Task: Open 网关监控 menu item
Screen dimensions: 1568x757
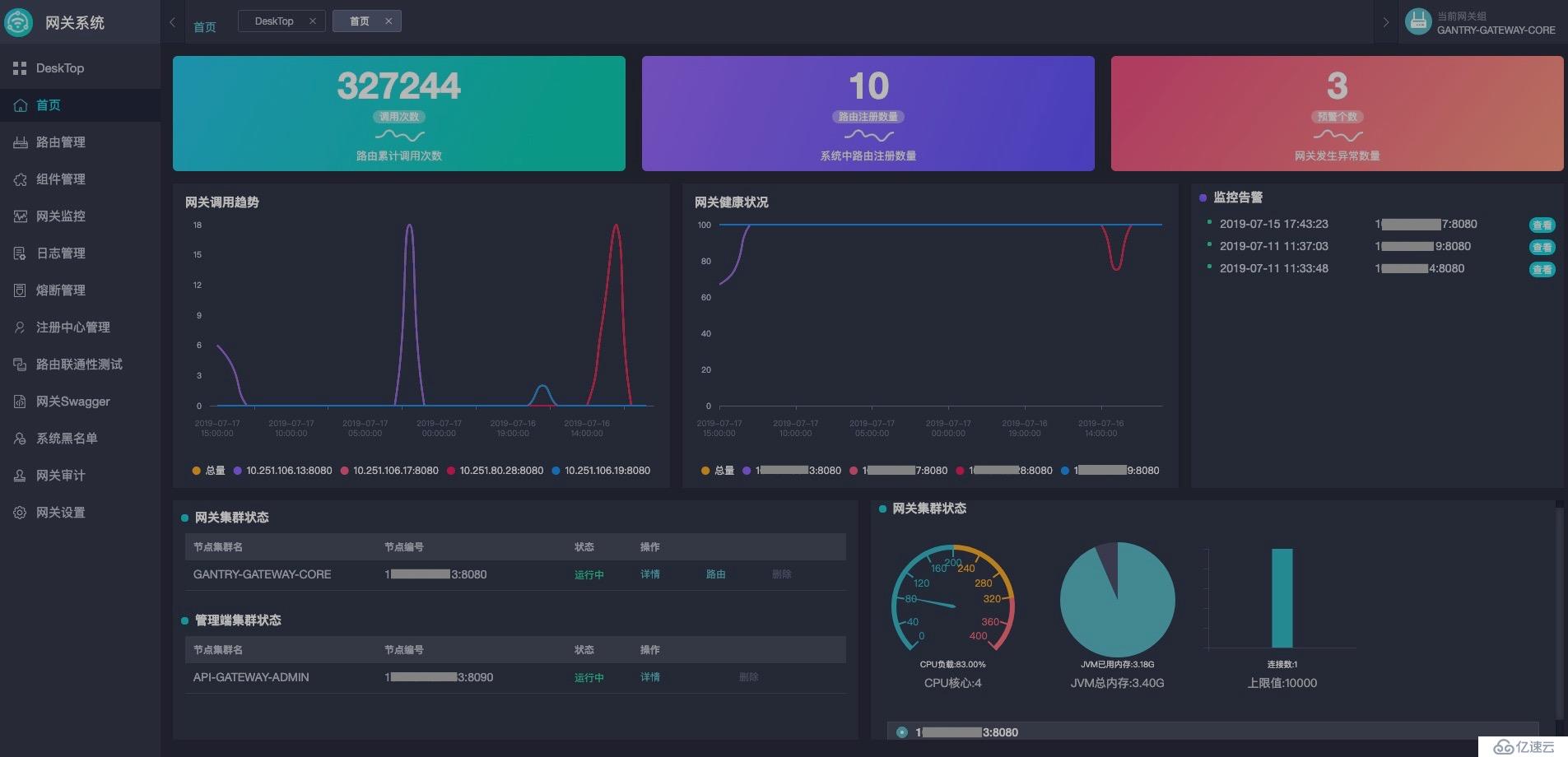Action: [x=80, y=216]
